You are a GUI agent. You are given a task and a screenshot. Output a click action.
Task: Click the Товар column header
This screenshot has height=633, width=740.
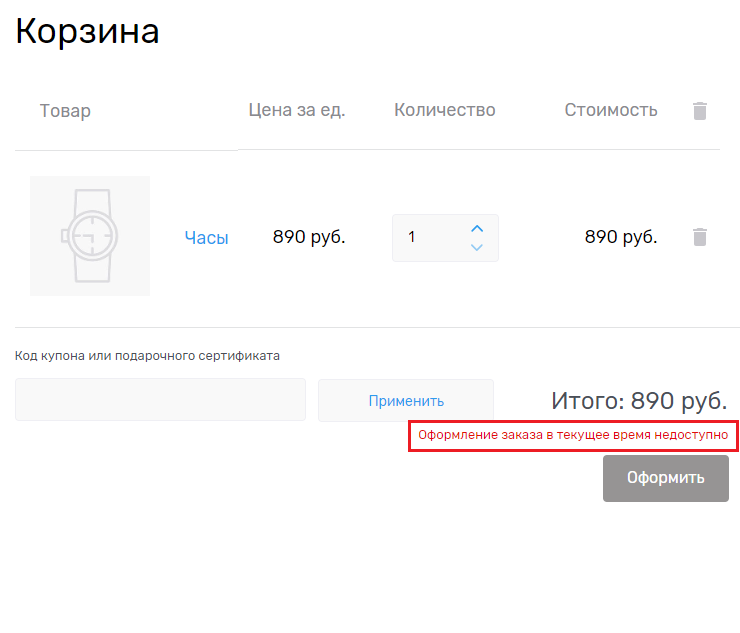coord(65,111)
